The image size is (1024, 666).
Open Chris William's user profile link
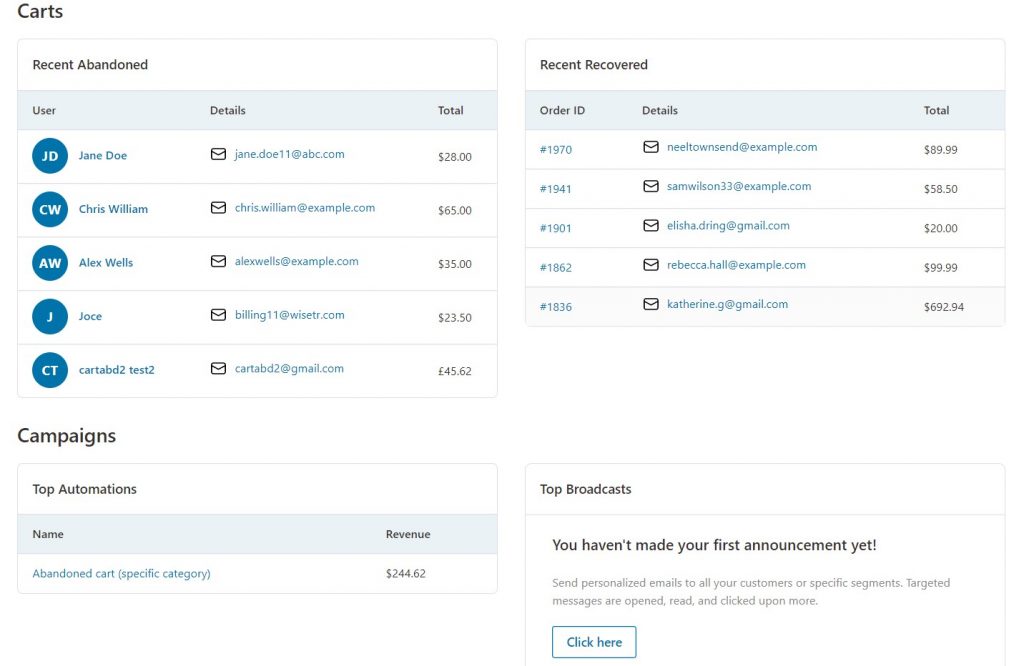(113, 209)
